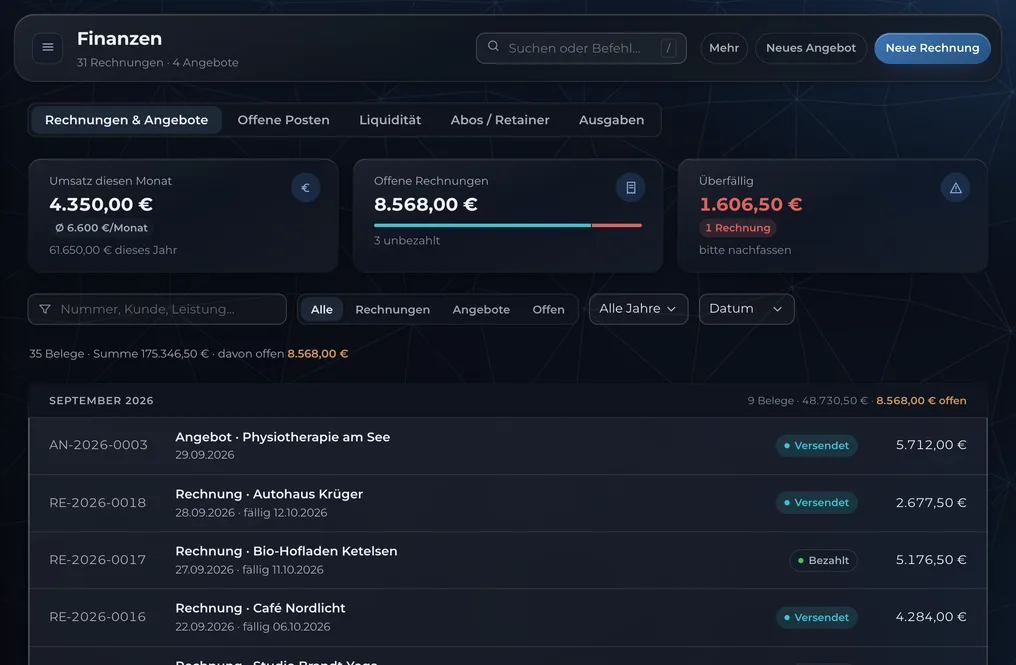Open the Abos / Retainer tab

pos(500,120)
